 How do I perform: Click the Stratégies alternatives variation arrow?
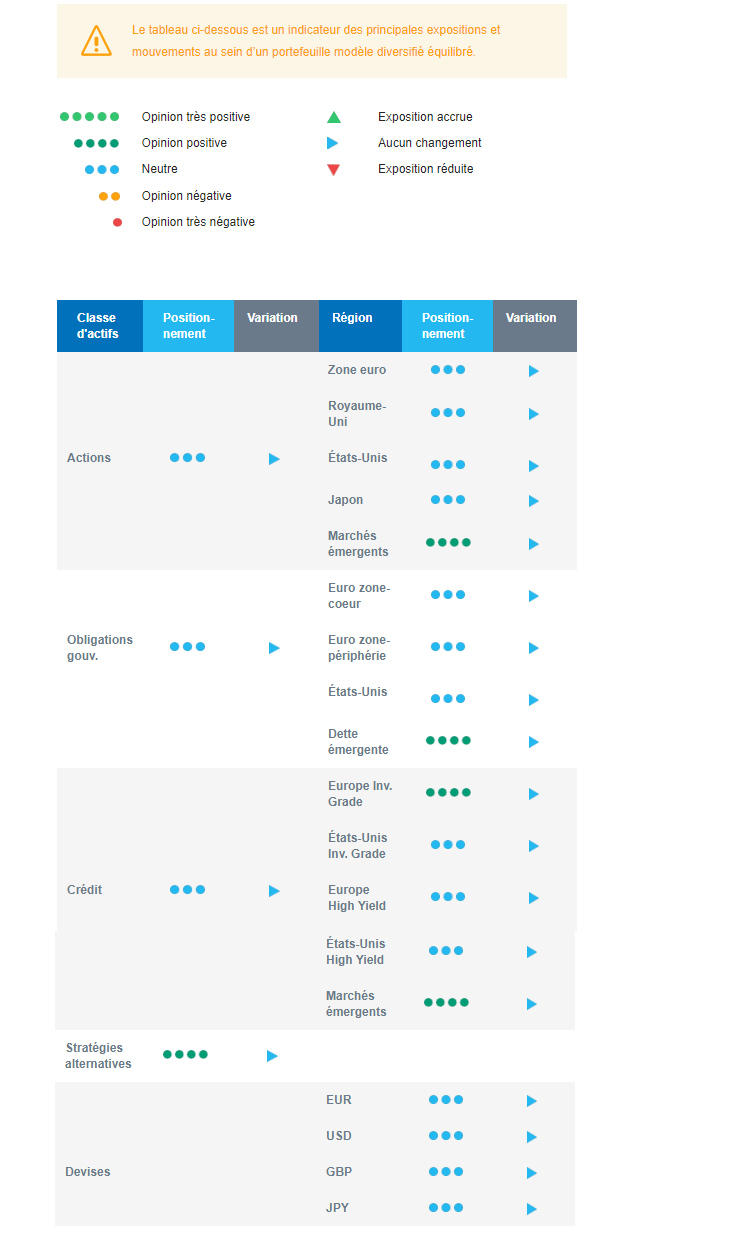272,1056
